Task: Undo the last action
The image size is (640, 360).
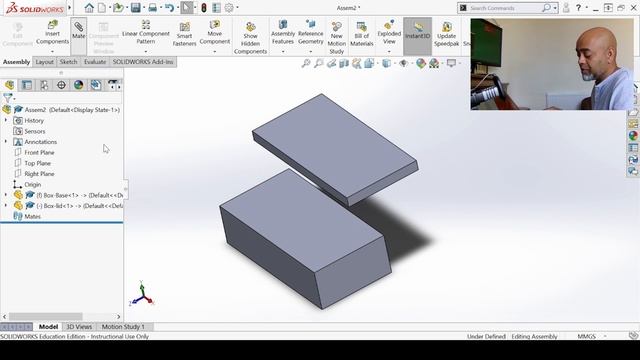Action: tap(169, 8)
